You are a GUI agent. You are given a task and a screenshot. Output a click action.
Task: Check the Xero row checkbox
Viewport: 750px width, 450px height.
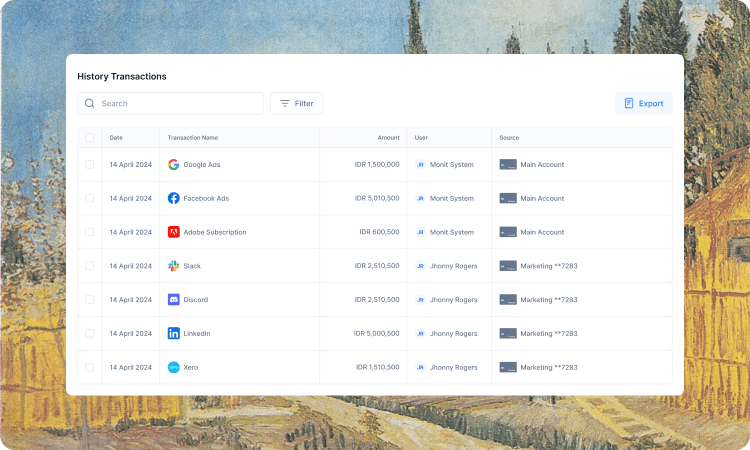tap(89, 367)
